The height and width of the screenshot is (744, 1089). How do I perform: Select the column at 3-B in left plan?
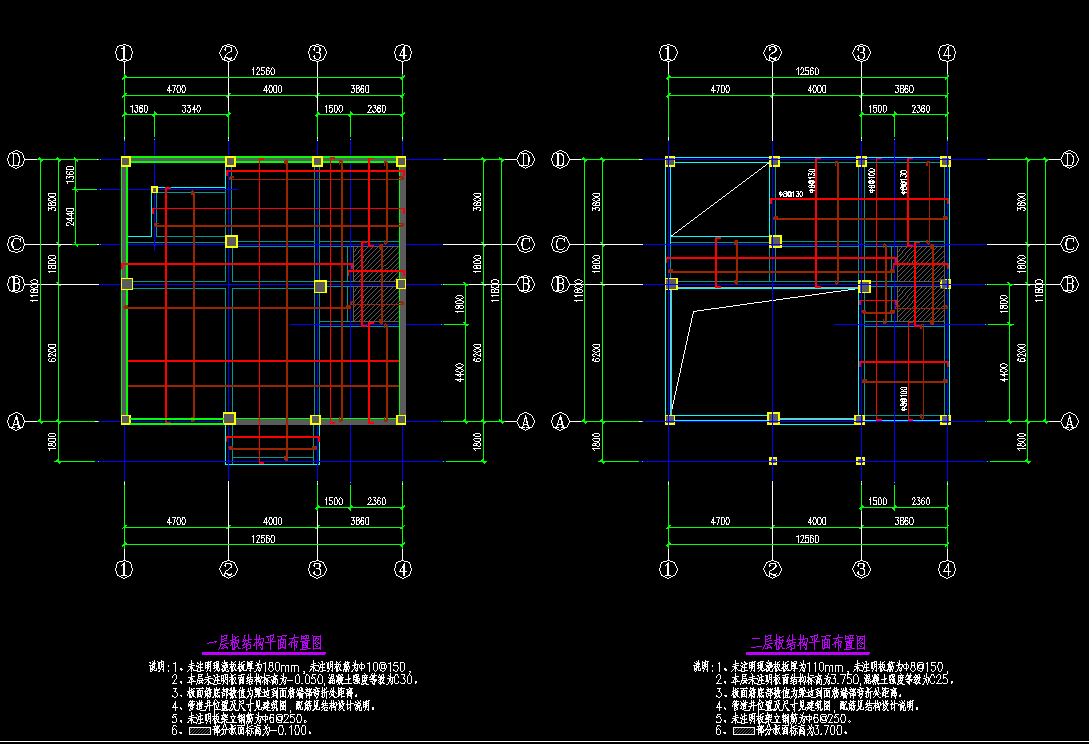320,287
